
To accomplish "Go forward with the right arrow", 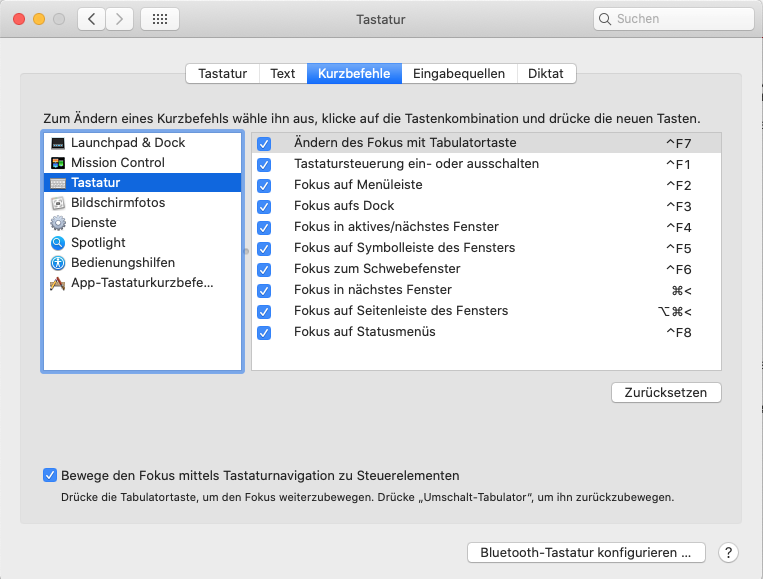I will [x=119, y=19].
